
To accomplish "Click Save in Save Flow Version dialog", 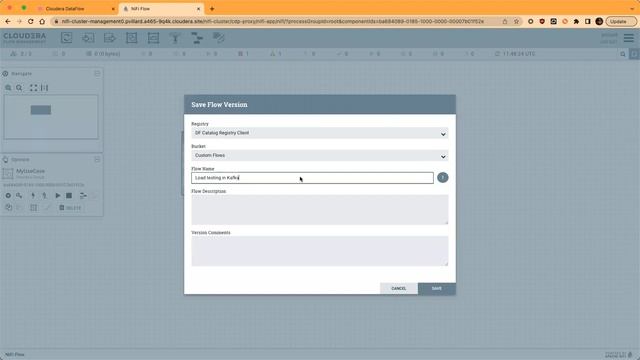I will (437, 289).
